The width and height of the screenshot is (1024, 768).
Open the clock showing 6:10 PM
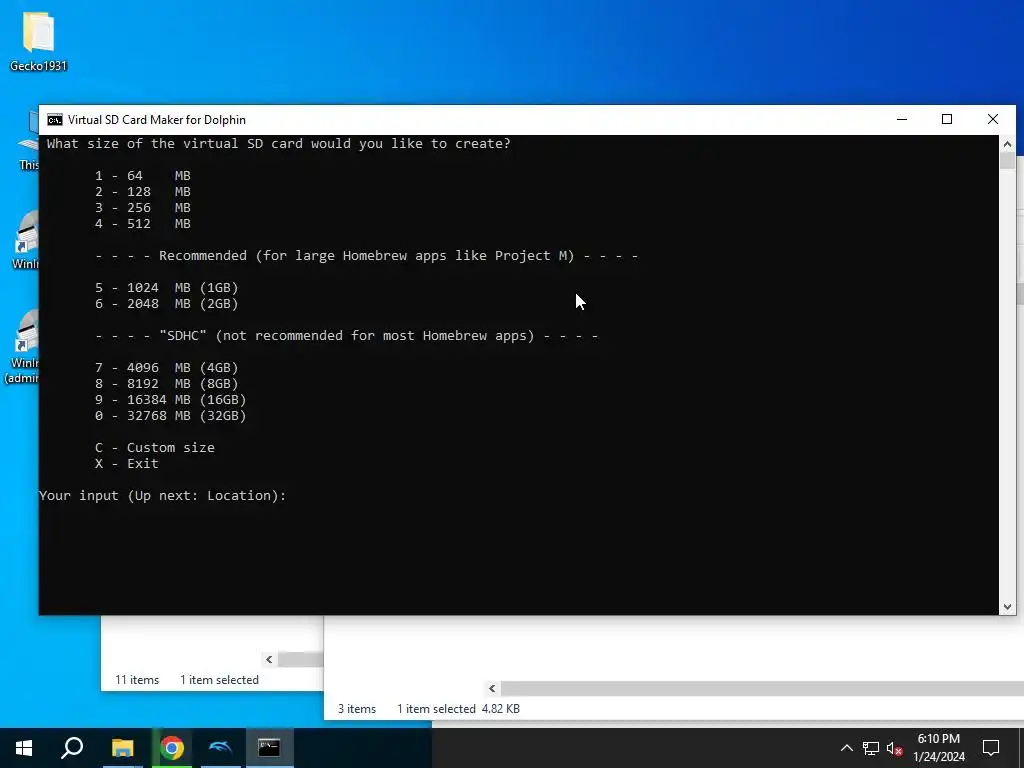[938, 748]
